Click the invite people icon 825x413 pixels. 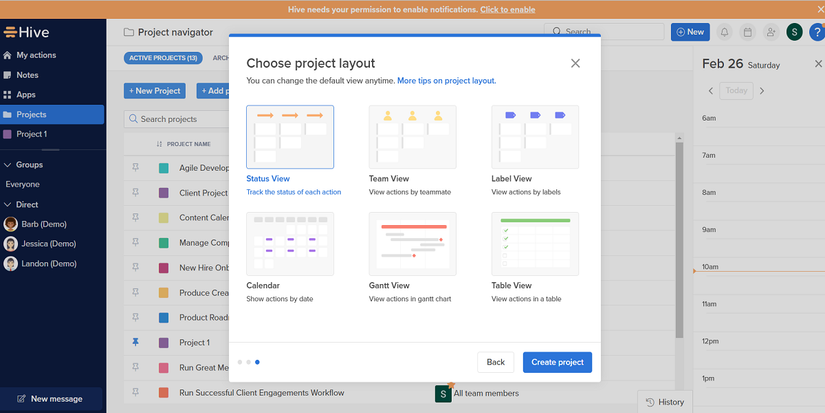[x=771, y=32]
